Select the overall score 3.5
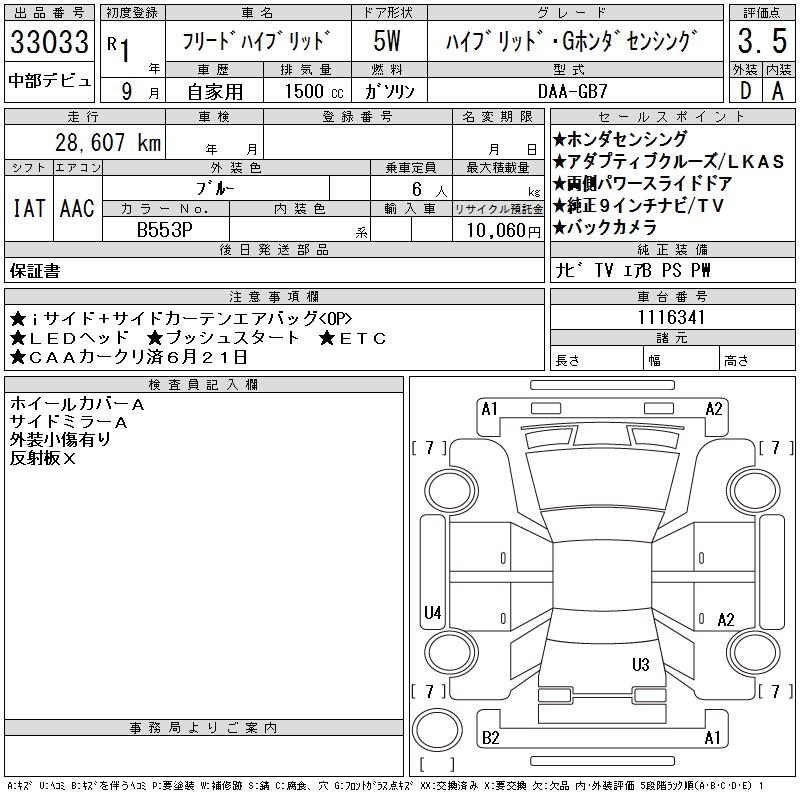 [x=762, y=41]
